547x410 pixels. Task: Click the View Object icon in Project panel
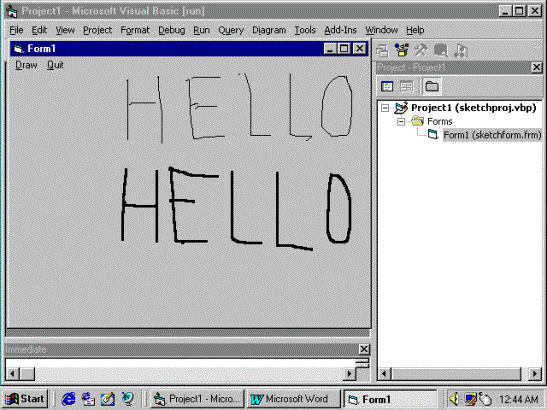(406, 86)
